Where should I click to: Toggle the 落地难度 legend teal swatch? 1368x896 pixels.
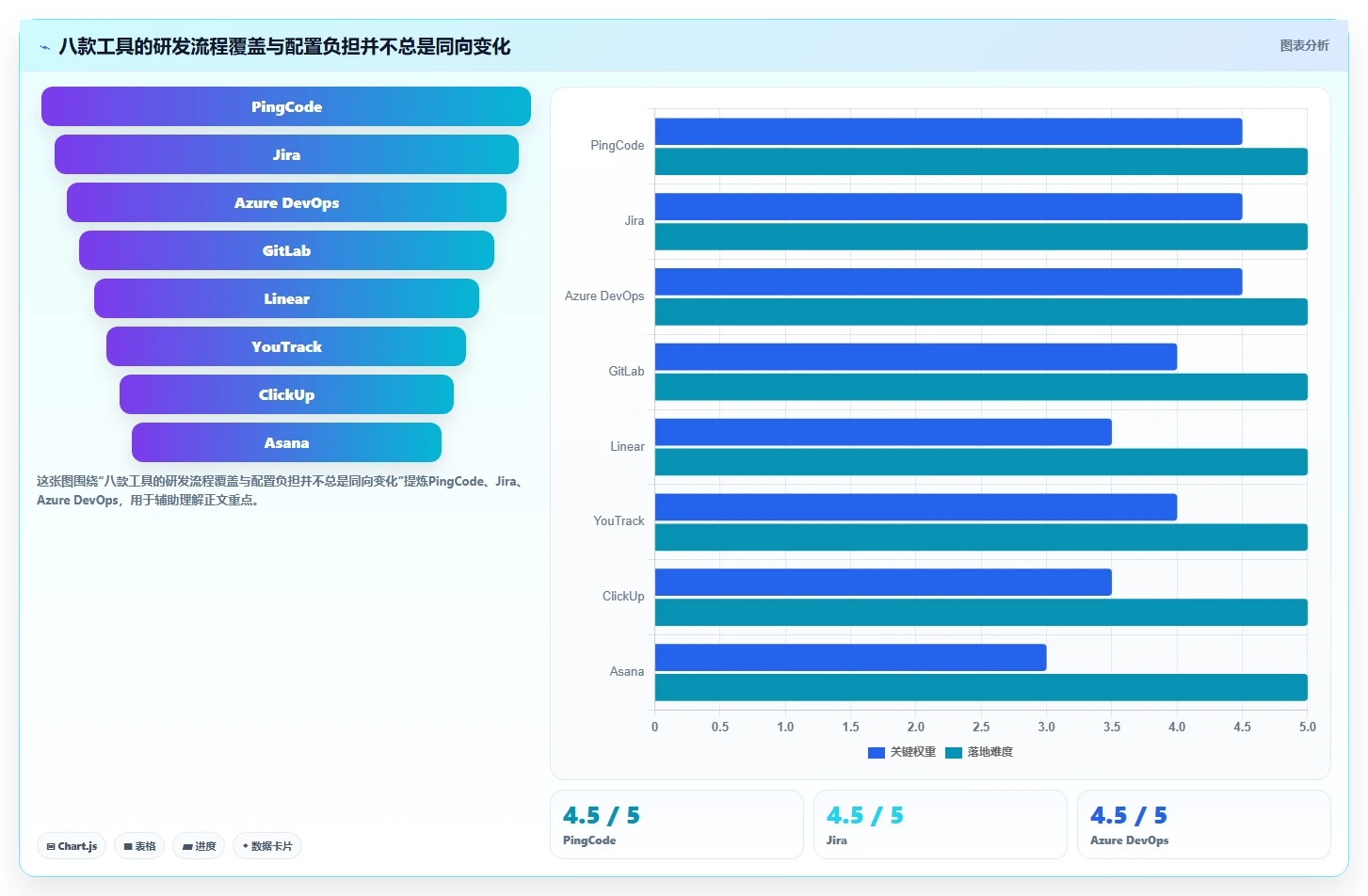(954, 752)
